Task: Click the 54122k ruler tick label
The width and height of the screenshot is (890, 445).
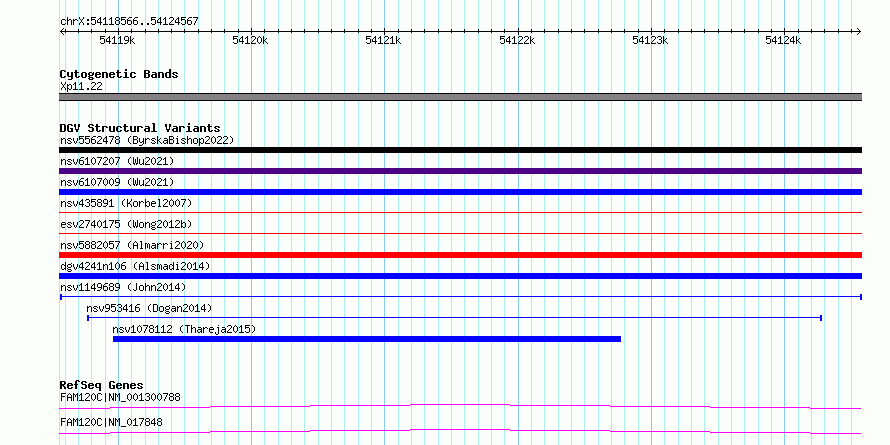Action: tap(517, 40)
